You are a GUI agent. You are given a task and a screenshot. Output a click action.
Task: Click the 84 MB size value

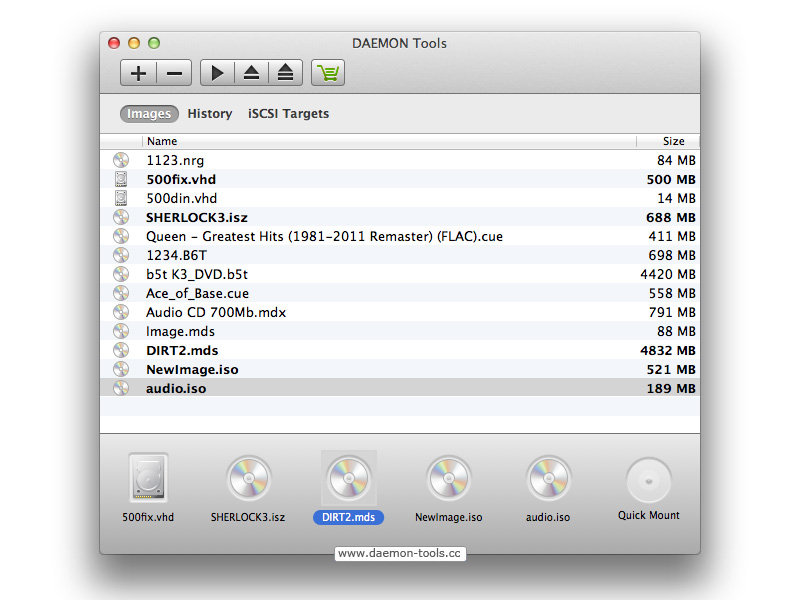[676, 160]
